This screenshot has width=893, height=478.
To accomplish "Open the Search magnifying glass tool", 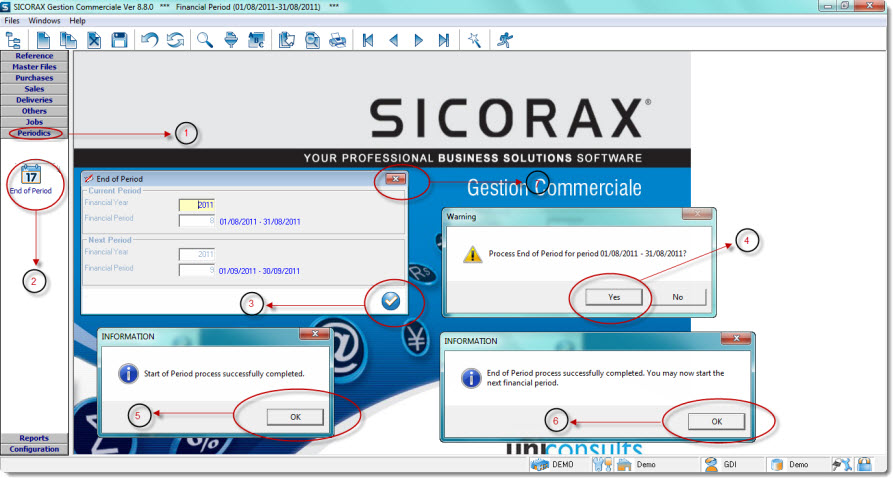I will tap(204, 40).
